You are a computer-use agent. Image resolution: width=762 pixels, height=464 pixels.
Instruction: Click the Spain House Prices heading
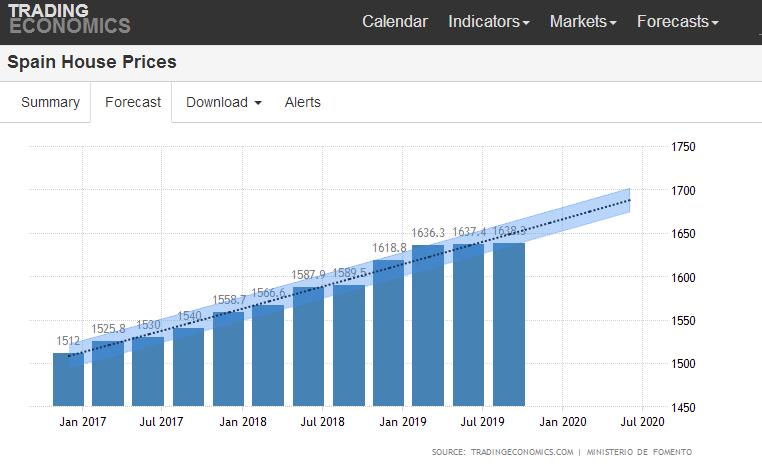92,62
